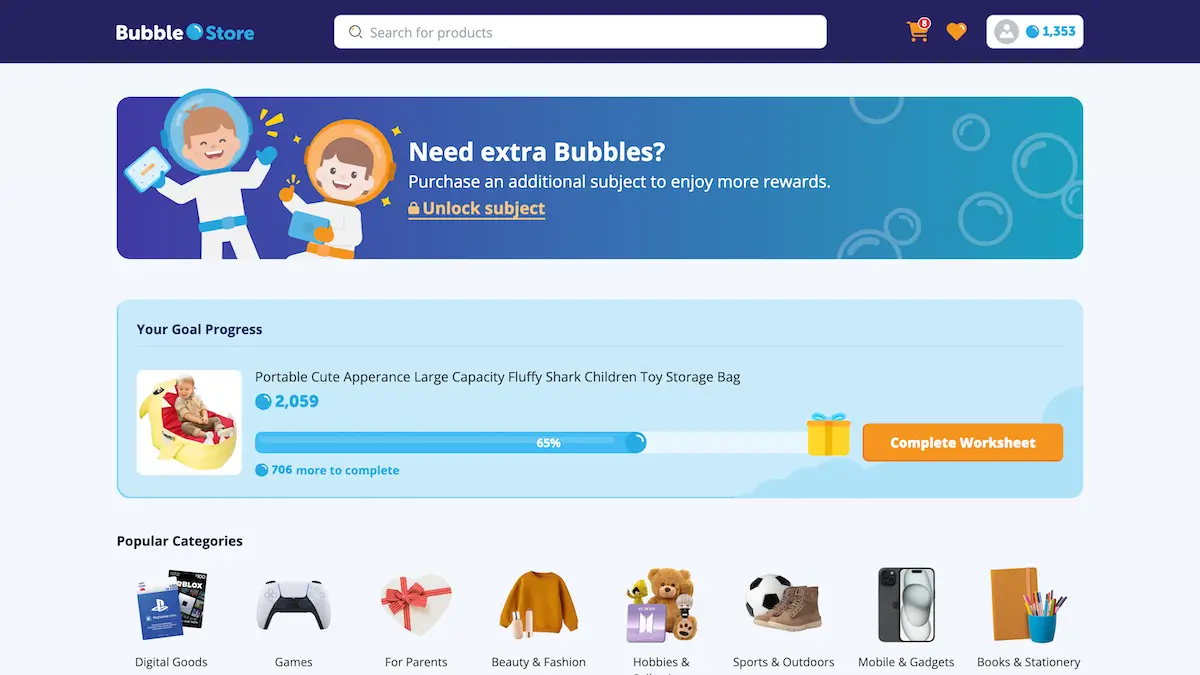Open the Games category controller icon

point(294,605)
